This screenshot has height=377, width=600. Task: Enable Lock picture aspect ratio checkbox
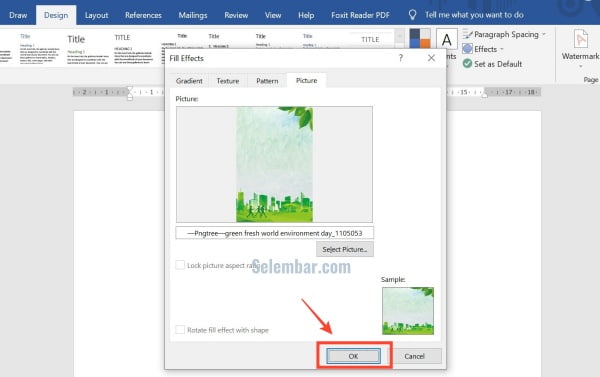coord(180,265)
